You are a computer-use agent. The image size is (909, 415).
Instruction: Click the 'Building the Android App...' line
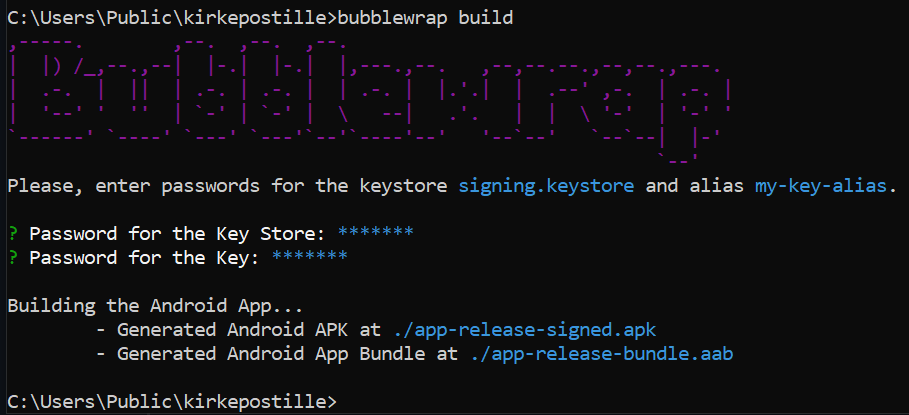[x=155, y=305]
